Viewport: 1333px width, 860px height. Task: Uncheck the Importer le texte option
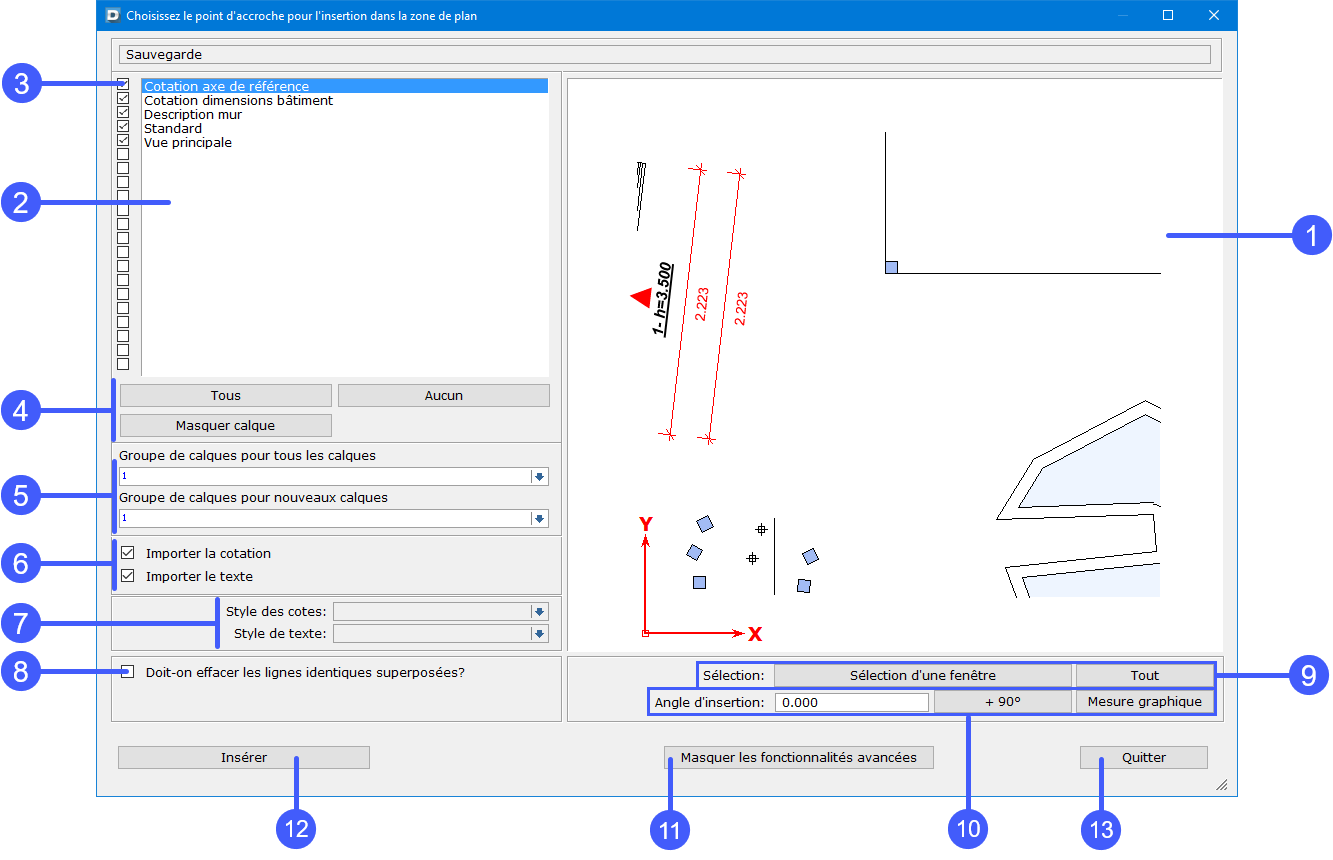pos(128,576)
